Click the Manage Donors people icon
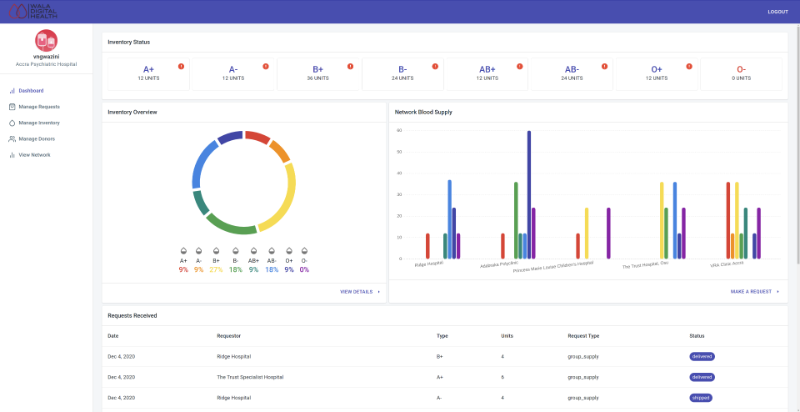Screen dimensions: 800x412 [12, 139]
